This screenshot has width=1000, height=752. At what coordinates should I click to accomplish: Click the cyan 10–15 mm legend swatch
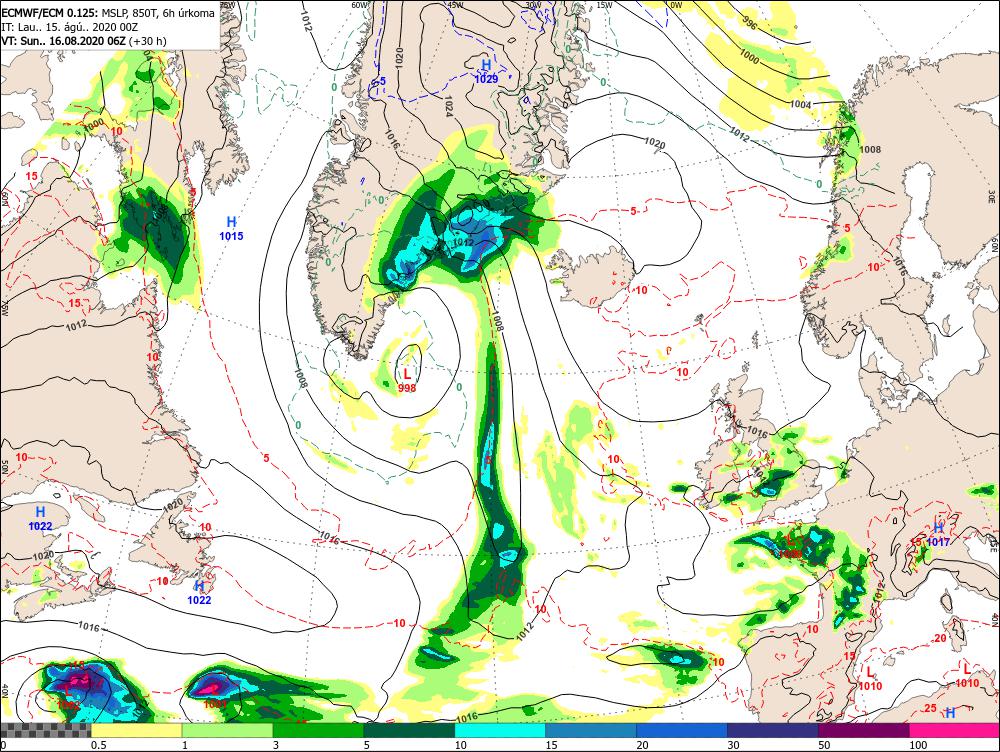(500, 730)
